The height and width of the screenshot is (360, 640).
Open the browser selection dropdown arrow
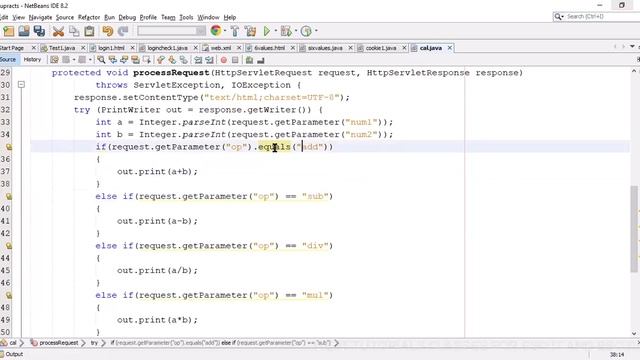point(225,31)
